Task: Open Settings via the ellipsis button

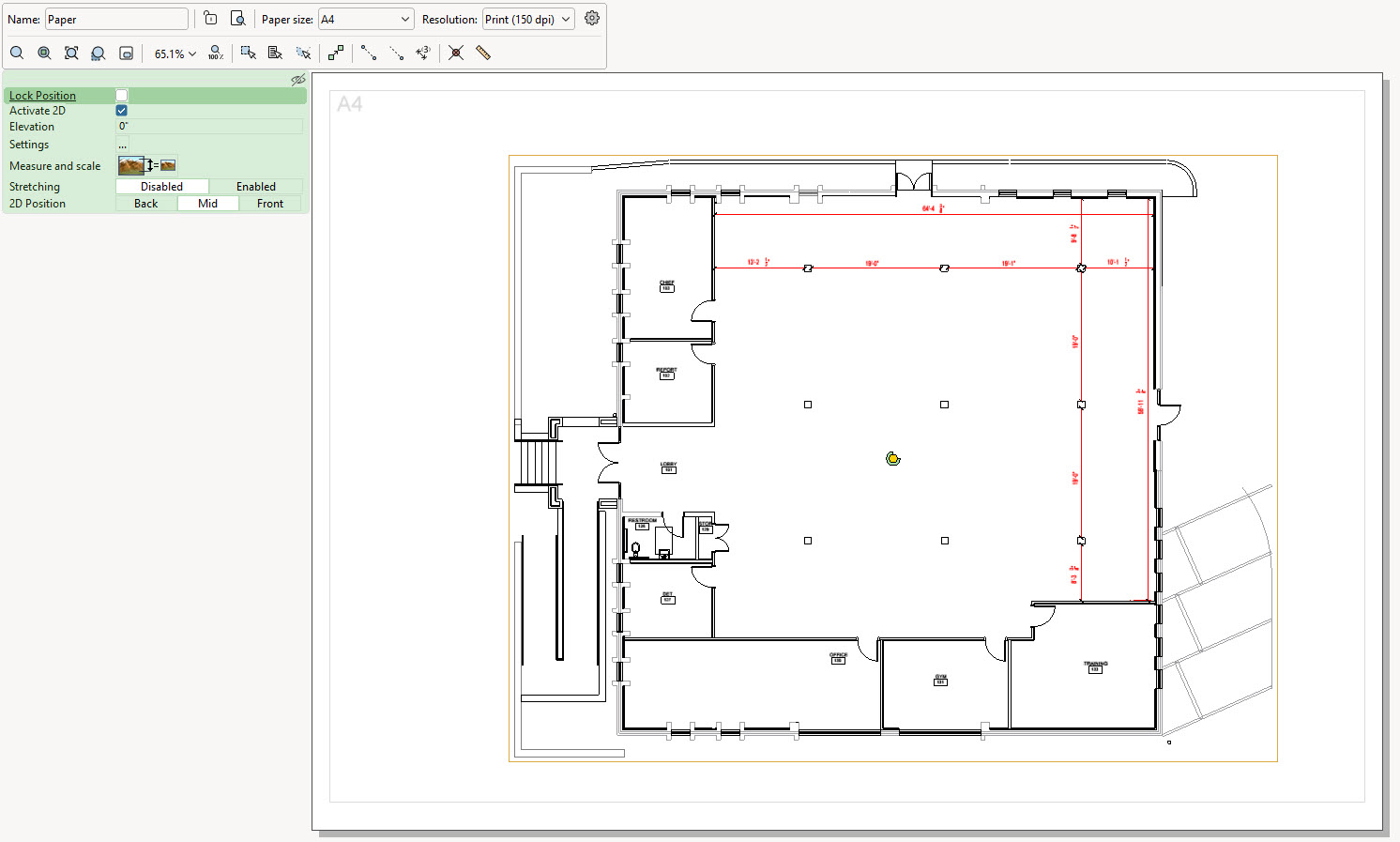Action: point(122,144)
